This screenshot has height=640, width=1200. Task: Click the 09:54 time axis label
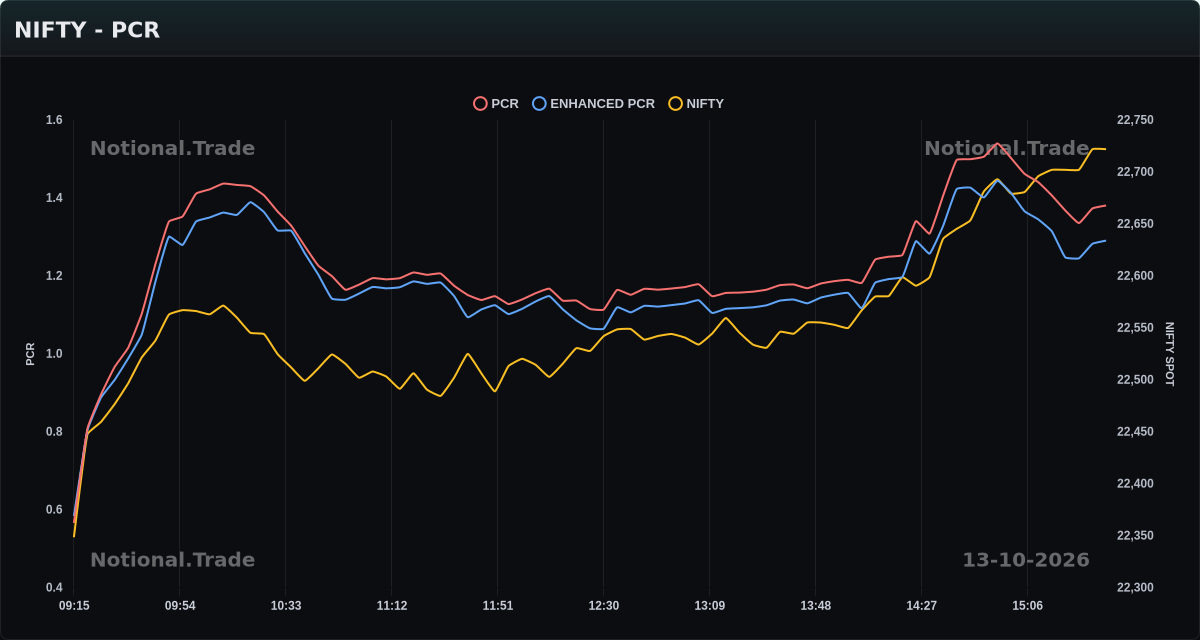click(x=180, y=605)
